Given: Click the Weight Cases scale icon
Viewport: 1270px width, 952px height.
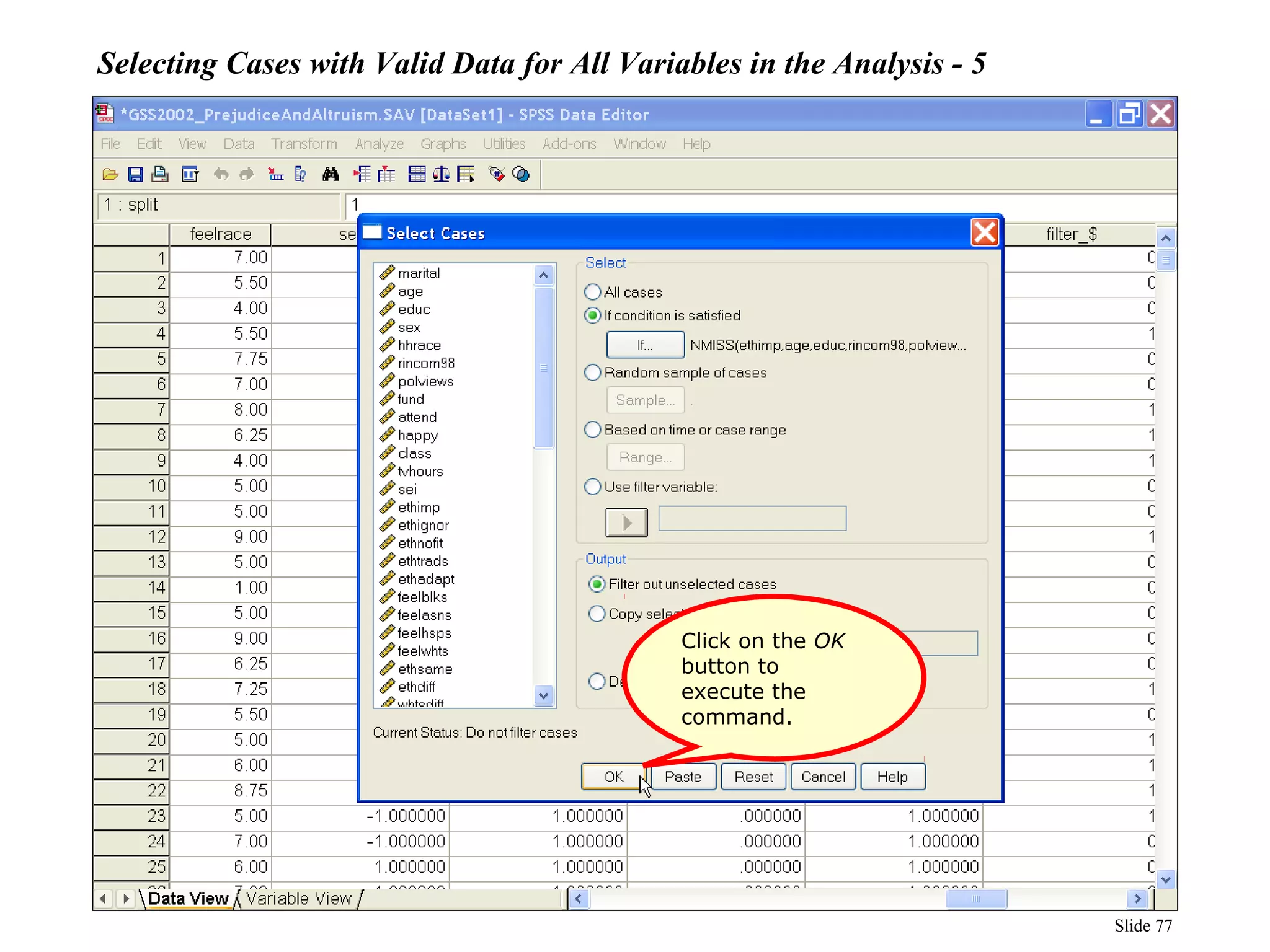Looking at the screenshot, I should (x=442, y=175).
